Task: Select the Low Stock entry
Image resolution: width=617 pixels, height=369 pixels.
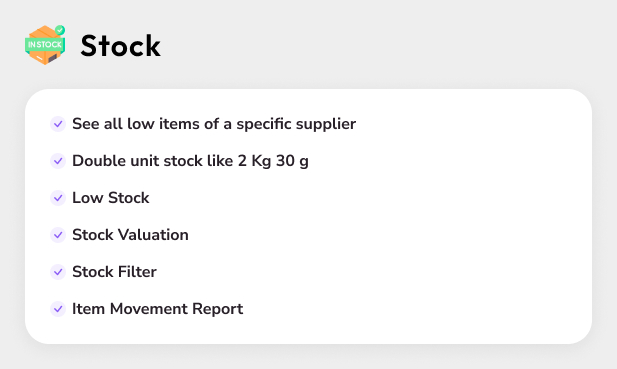Action: [x=111, y=198]
